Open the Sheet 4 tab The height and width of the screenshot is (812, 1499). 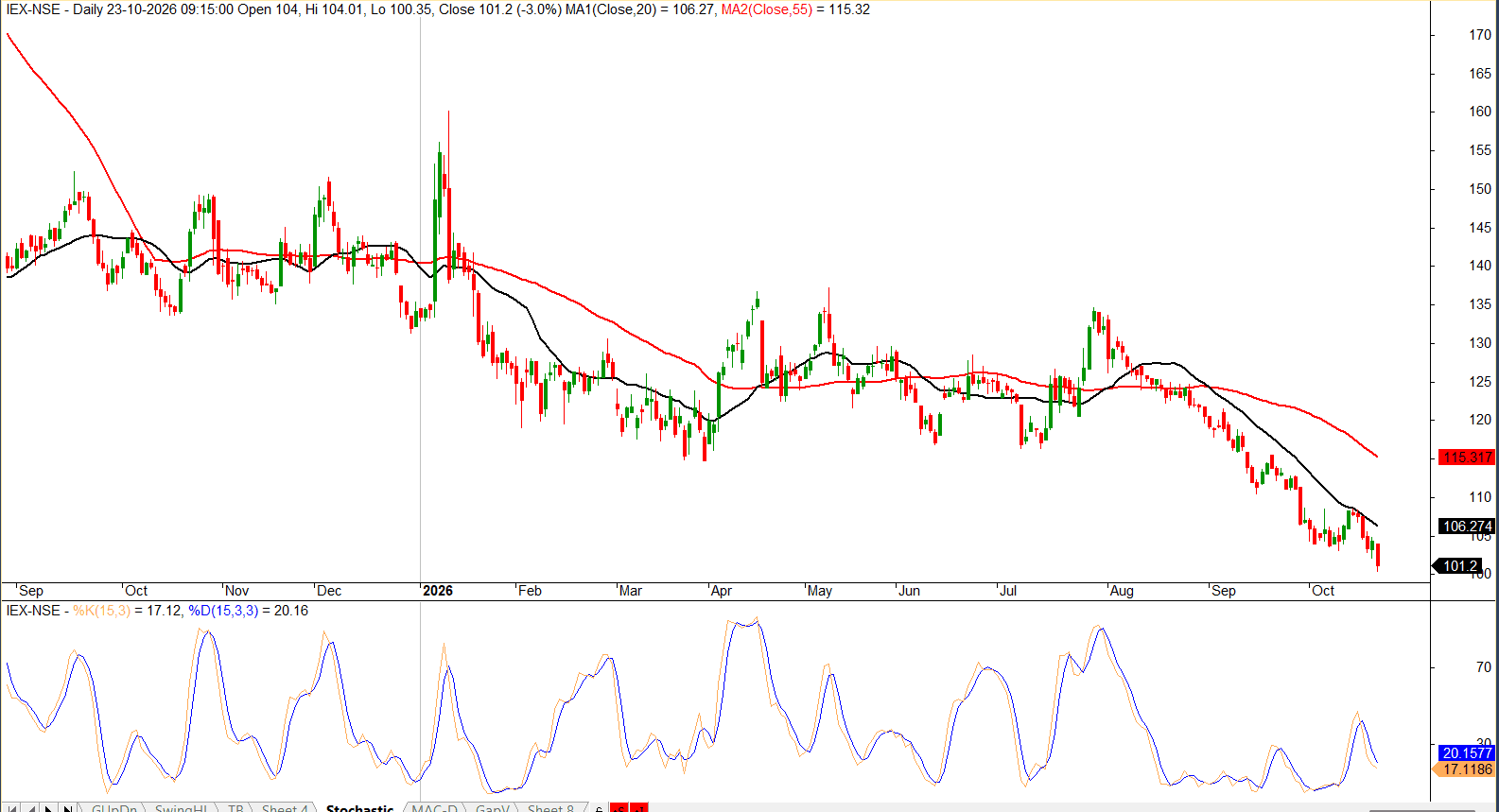(x=285, y=808)
